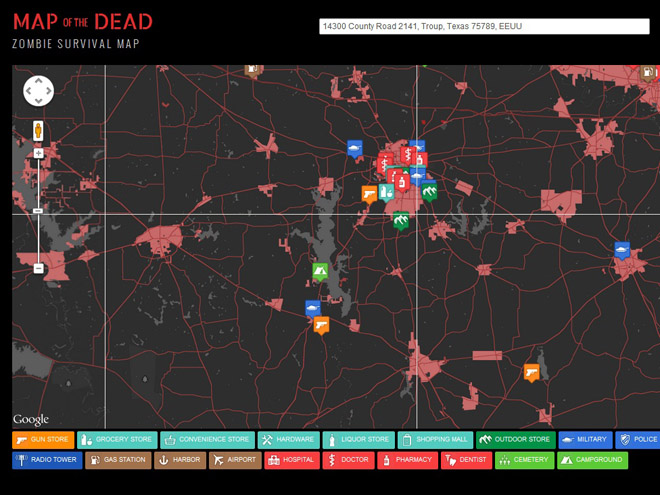The image size is (660, 495).
Task: Select the red pharmacy marker above the grocery marker
Action: tap(402, 184)
